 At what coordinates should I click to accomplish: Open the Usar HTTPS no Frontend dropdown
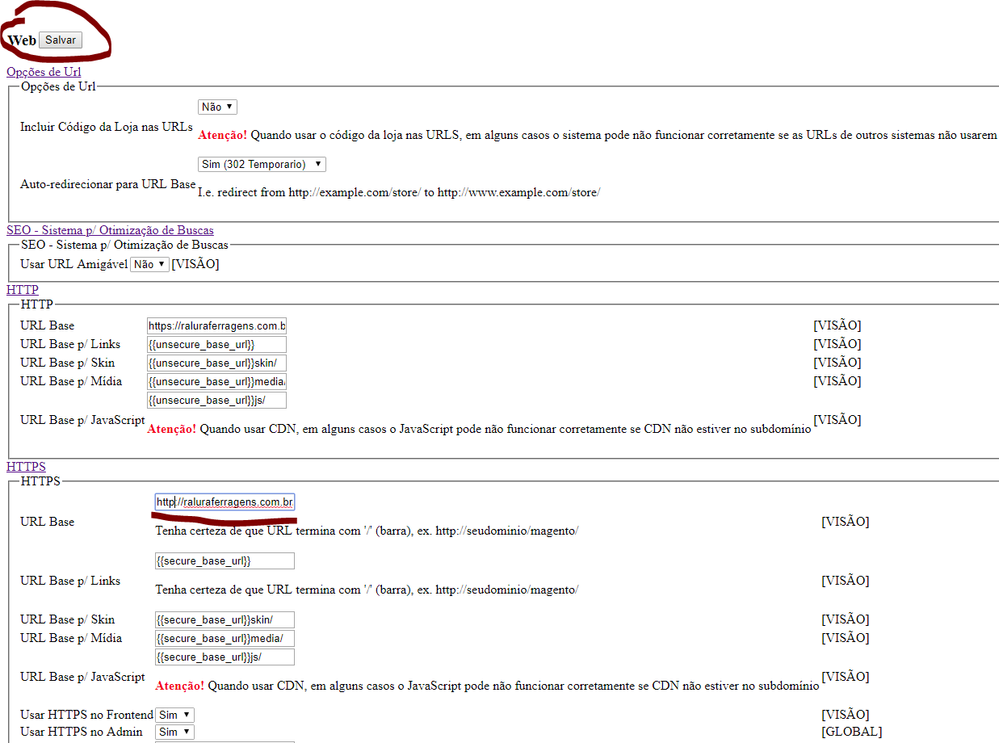coord(174,715)
